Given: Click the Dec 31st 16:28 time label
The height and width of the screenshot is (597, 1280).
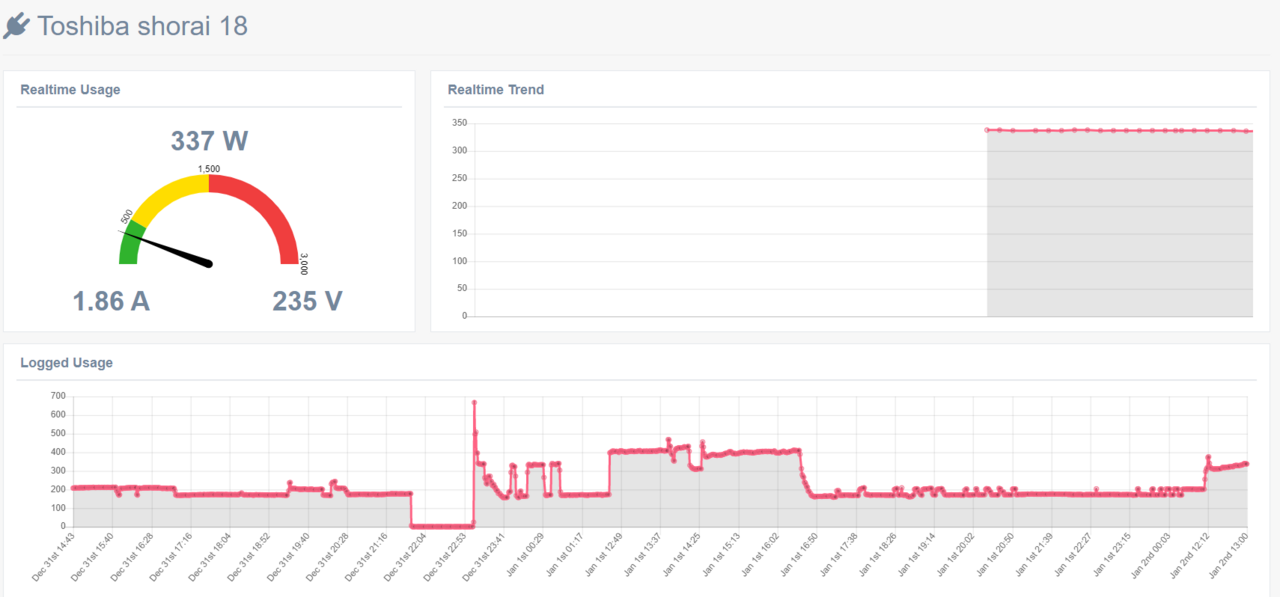Looking at the screenshot, I should point(132,557).
